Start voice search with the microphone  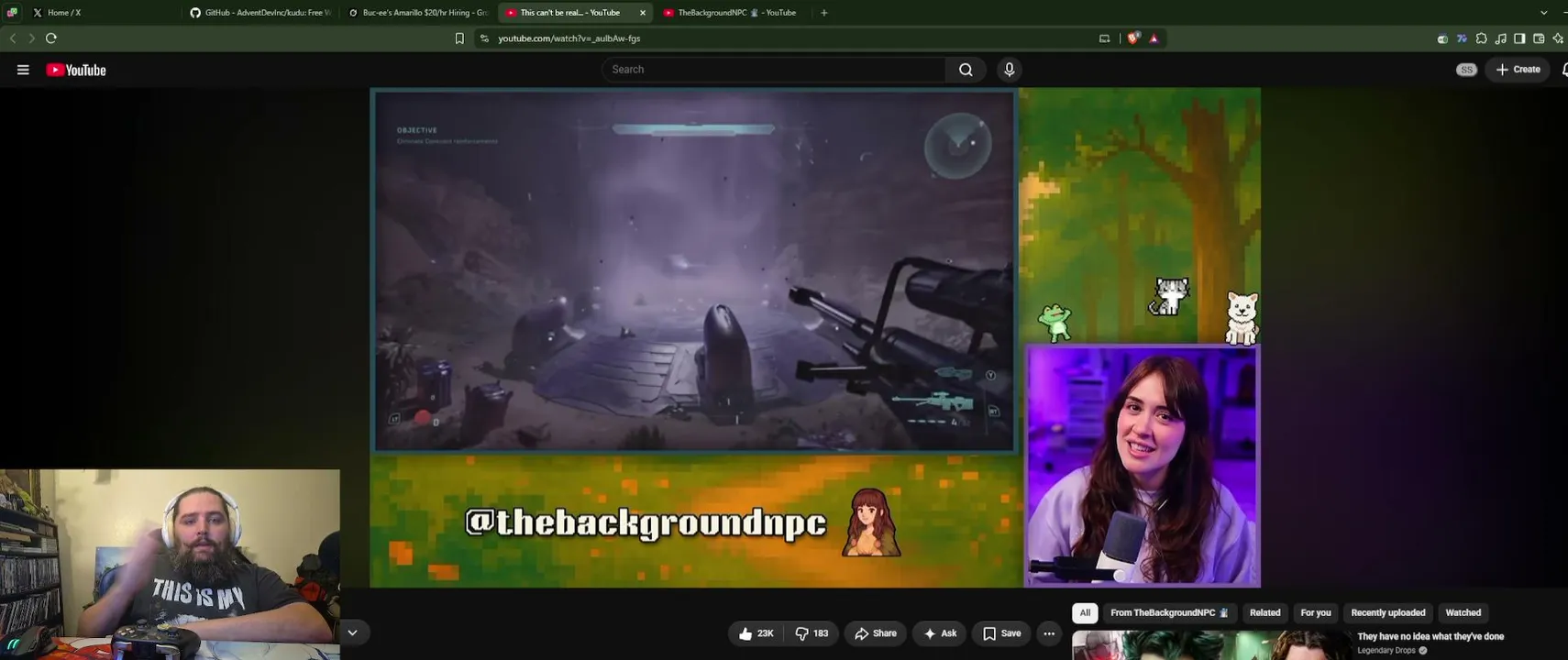[x=1010, y=70]
